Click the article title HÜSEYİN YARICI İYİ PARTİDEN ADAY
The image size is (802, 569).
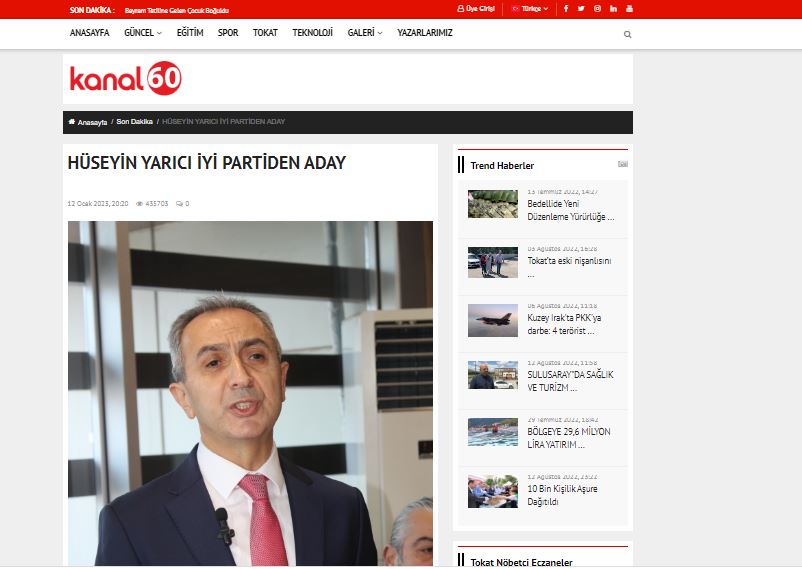coord(207,163)
